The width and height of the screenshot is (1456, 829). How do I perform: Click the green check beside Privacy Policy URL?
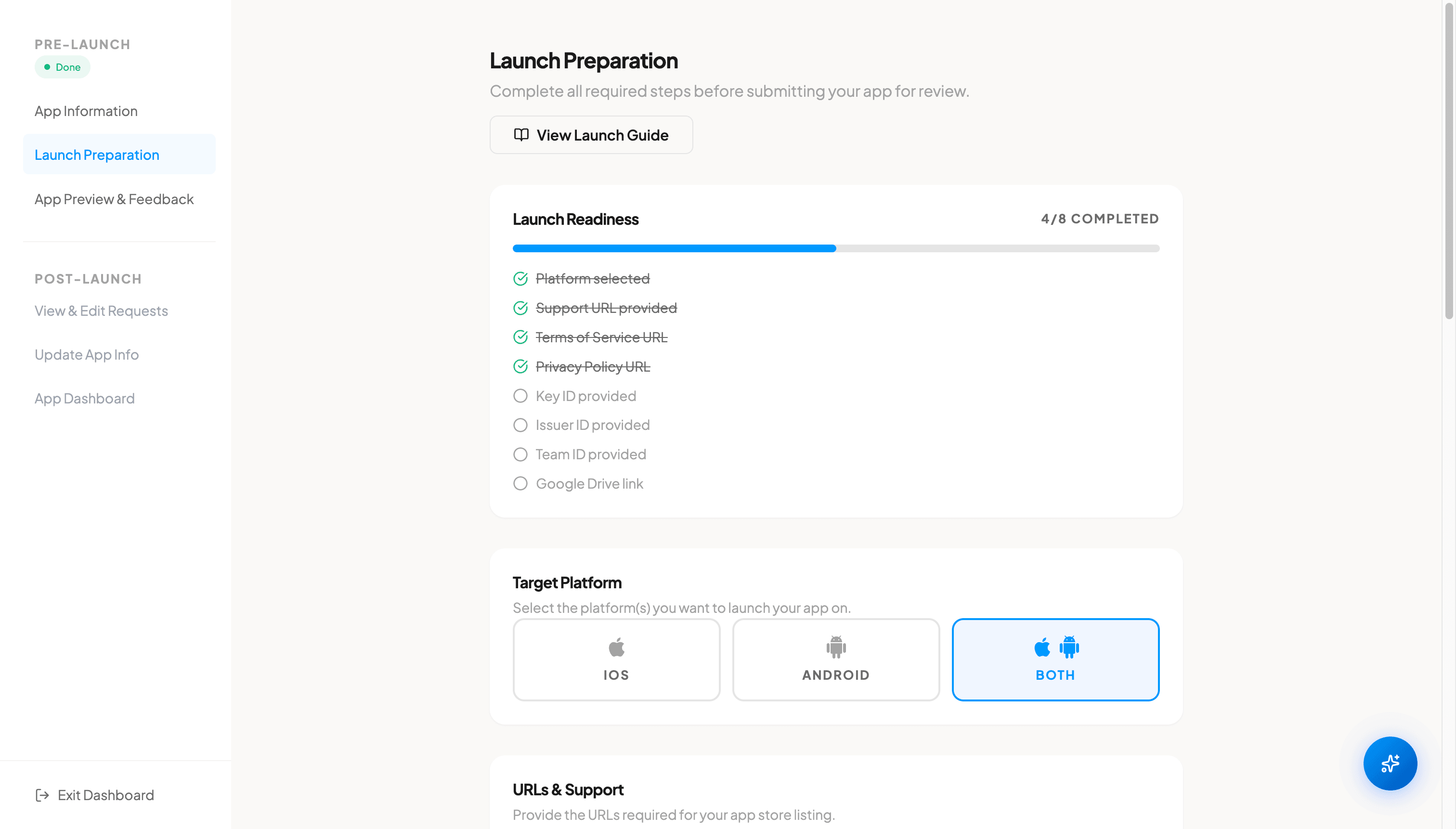[x=520, y=367]
